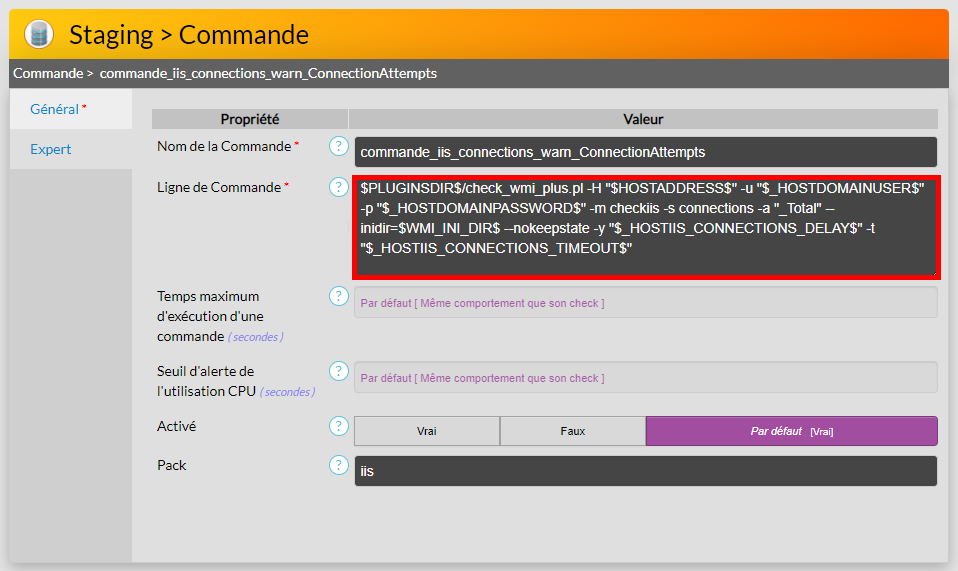Focus the Nom de la Commande field
958x571 pixels.
[645, 152]
